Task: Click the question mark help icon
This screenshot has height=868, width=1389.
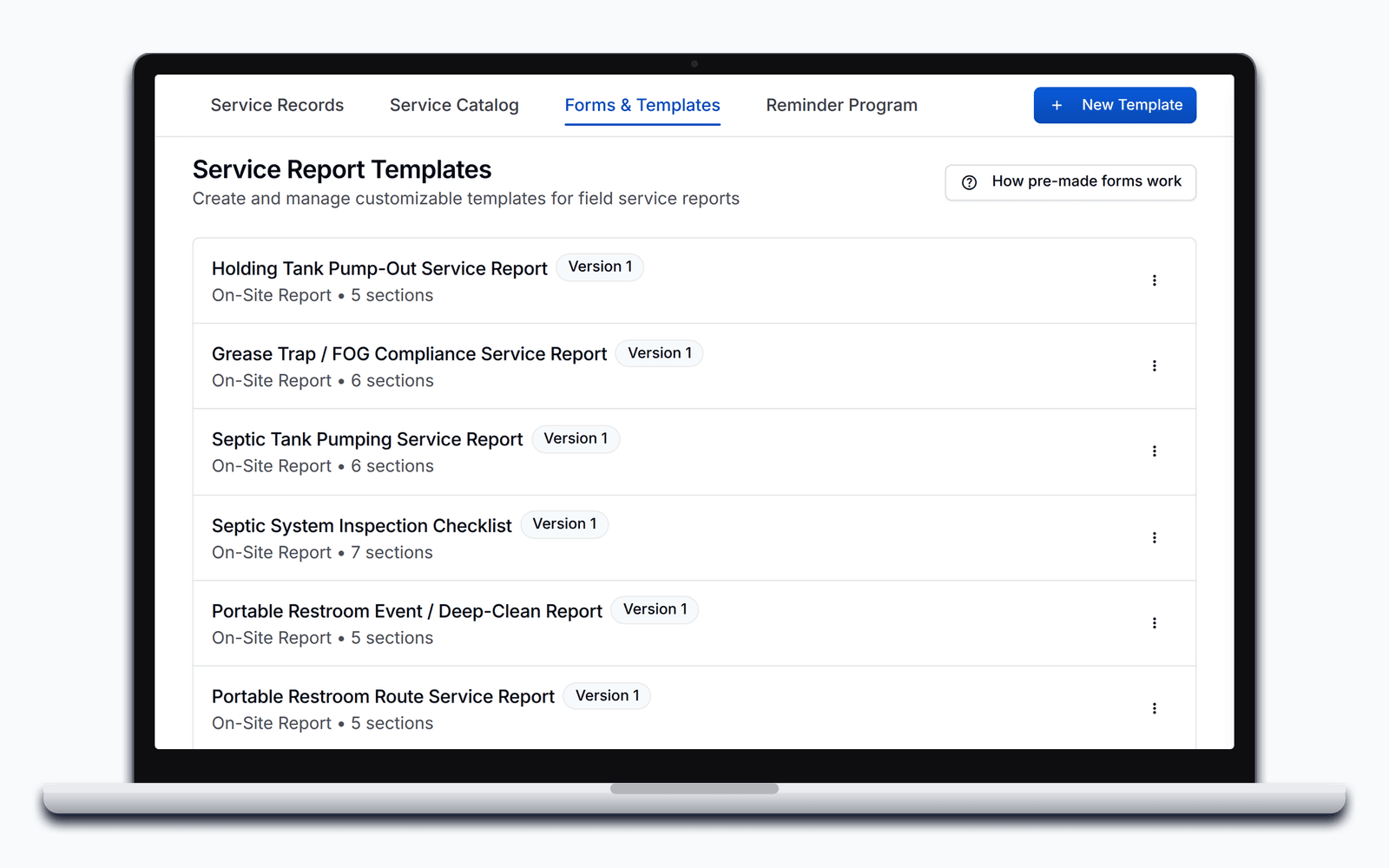Action: 969,182
